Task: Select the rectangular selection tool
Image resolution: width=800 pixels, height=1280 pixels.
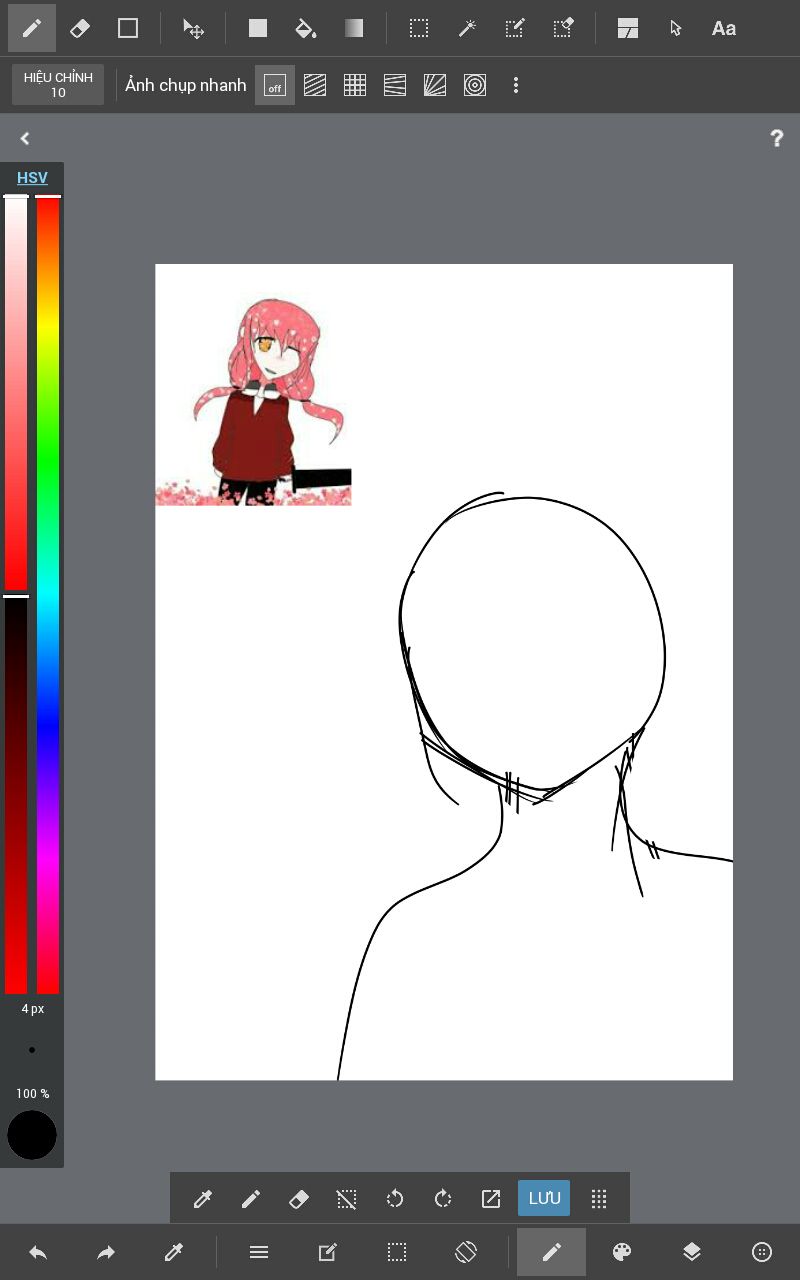Action: click(419, 28)
